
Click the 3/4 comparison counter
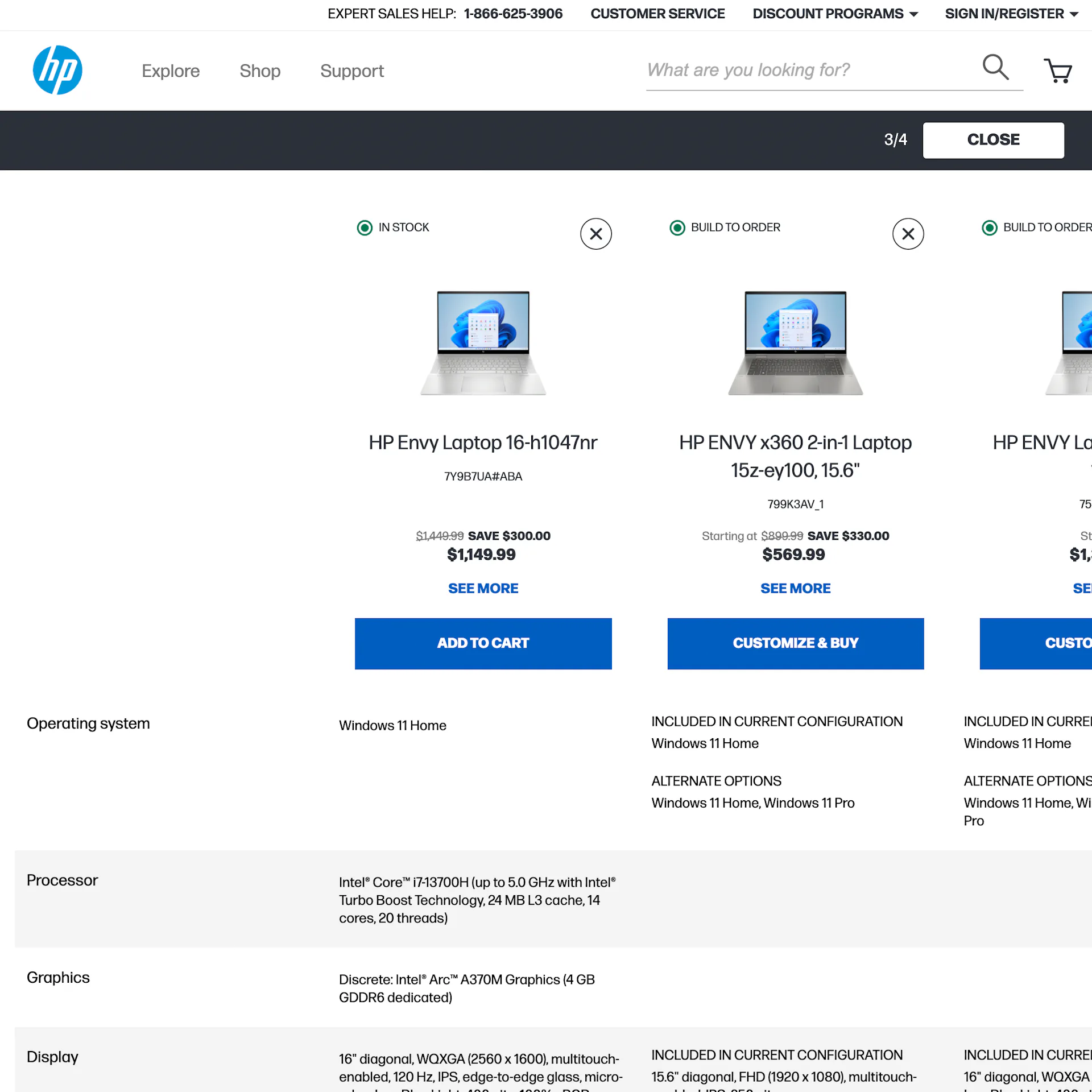(x=895, y=140)
